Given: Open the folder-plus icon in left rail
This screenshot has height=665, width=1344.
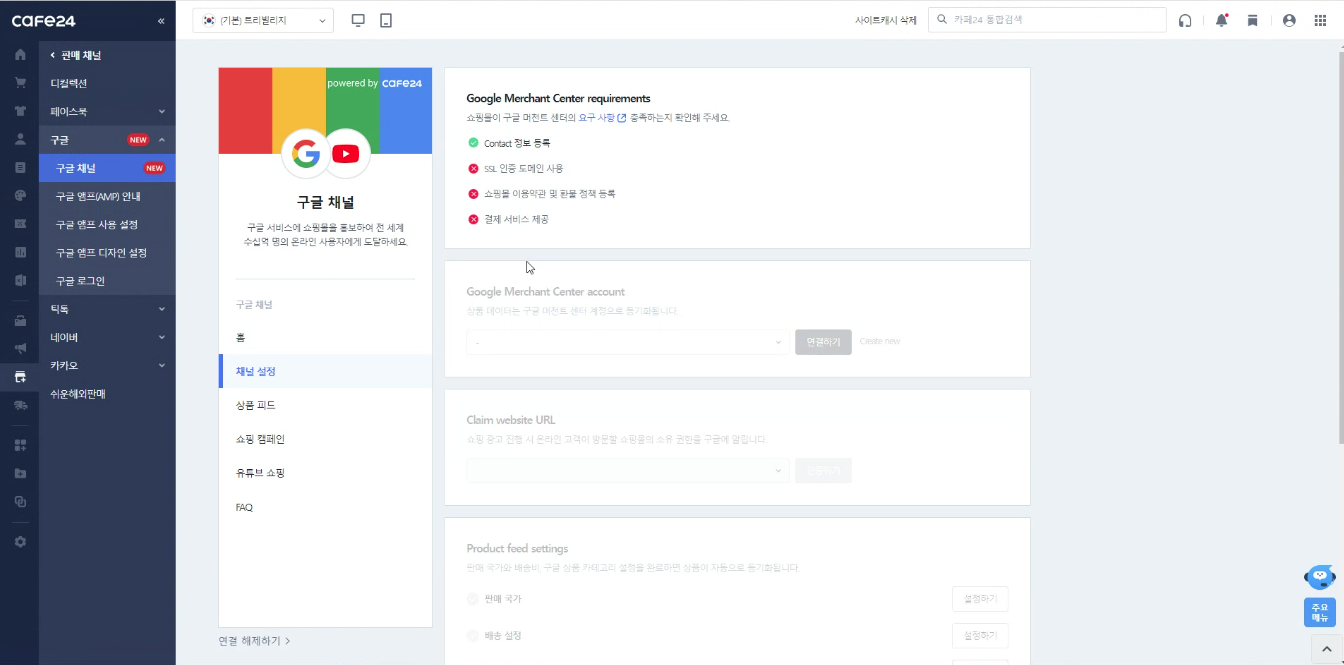Looking at the screenshot, I should coord(20,473).
